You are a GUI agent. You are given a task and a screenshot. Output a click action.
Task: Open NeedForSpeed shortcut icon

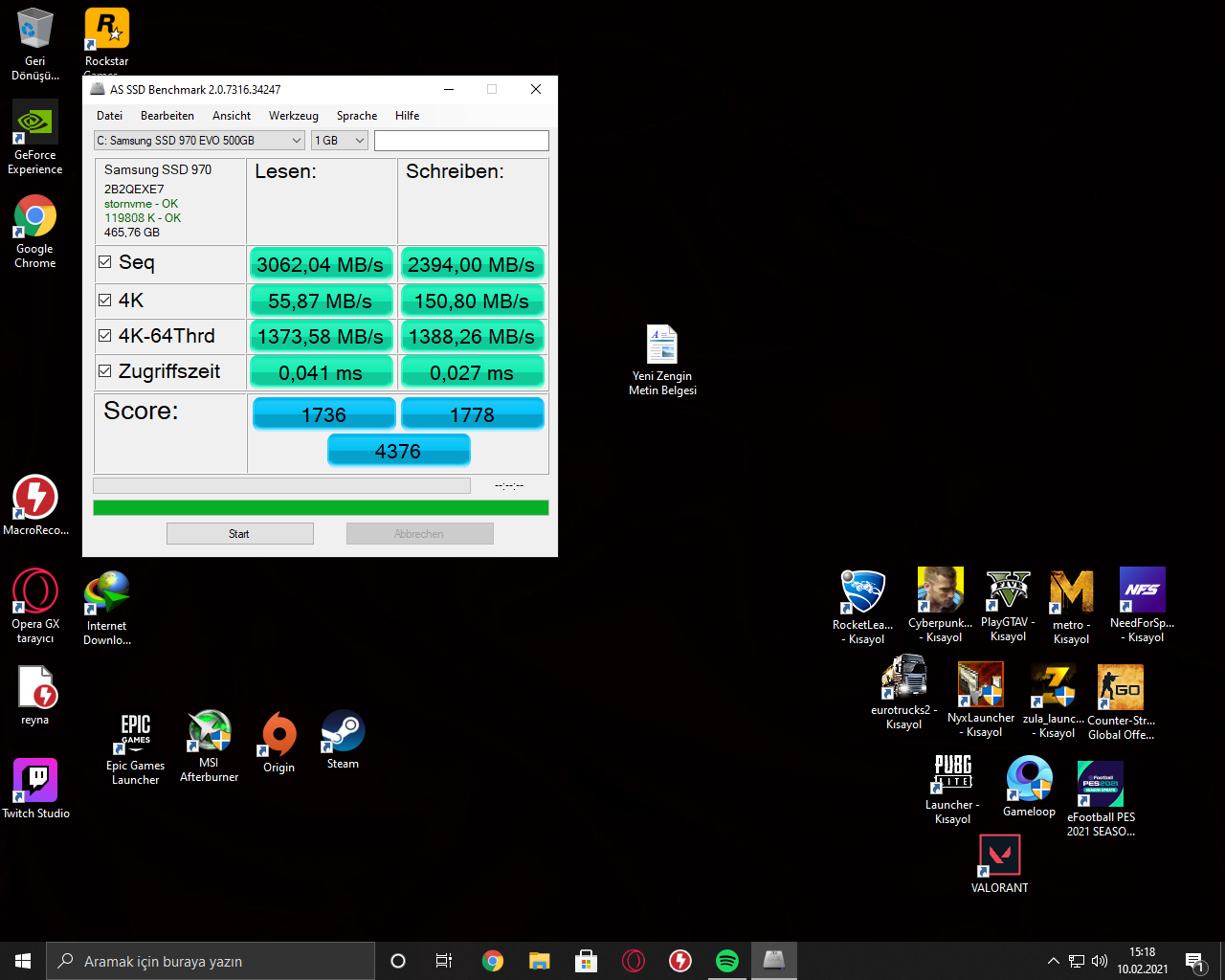click(1142, 605)
